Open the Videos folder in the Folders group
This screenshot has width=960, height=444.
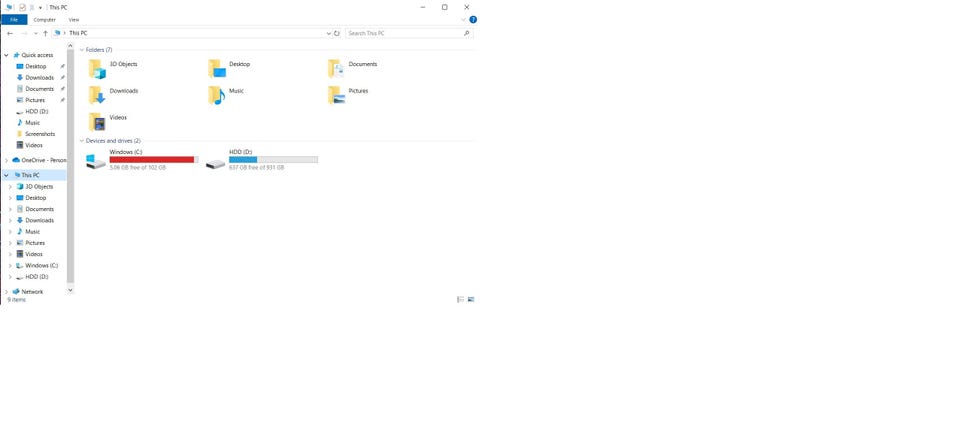pos(108,122)
